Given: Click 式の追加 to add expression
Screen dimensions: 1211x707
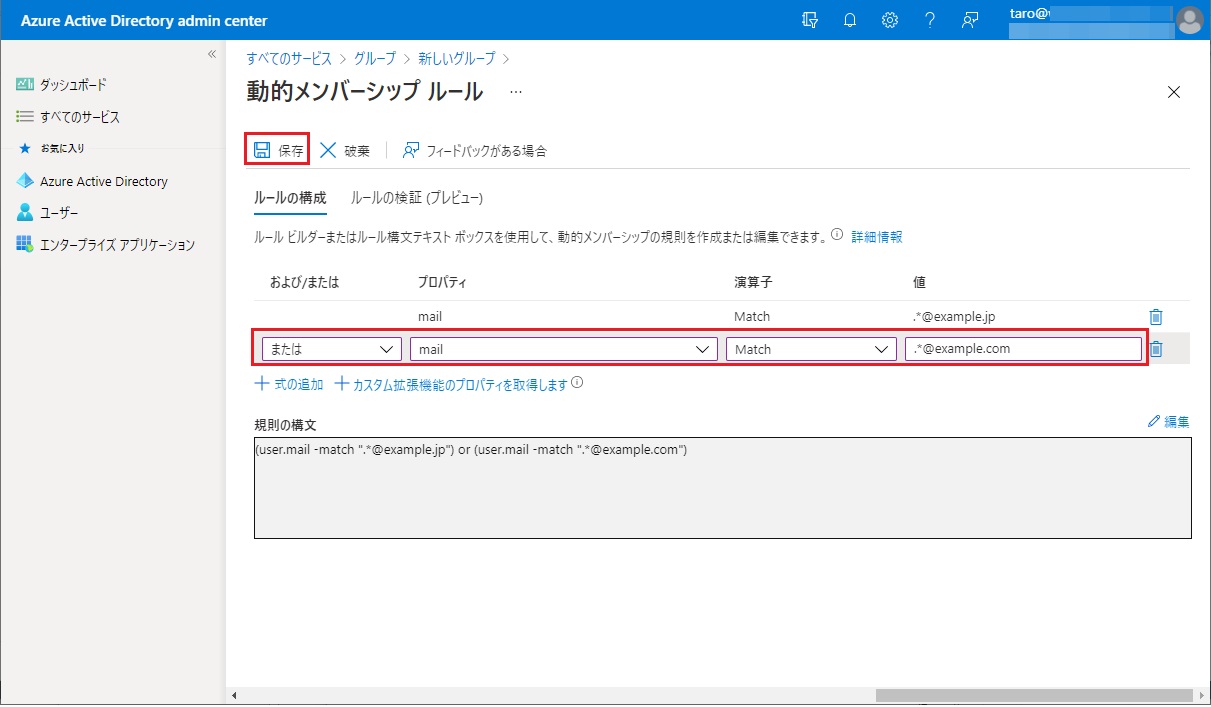Looking at the screenshot, I should 289,384.
